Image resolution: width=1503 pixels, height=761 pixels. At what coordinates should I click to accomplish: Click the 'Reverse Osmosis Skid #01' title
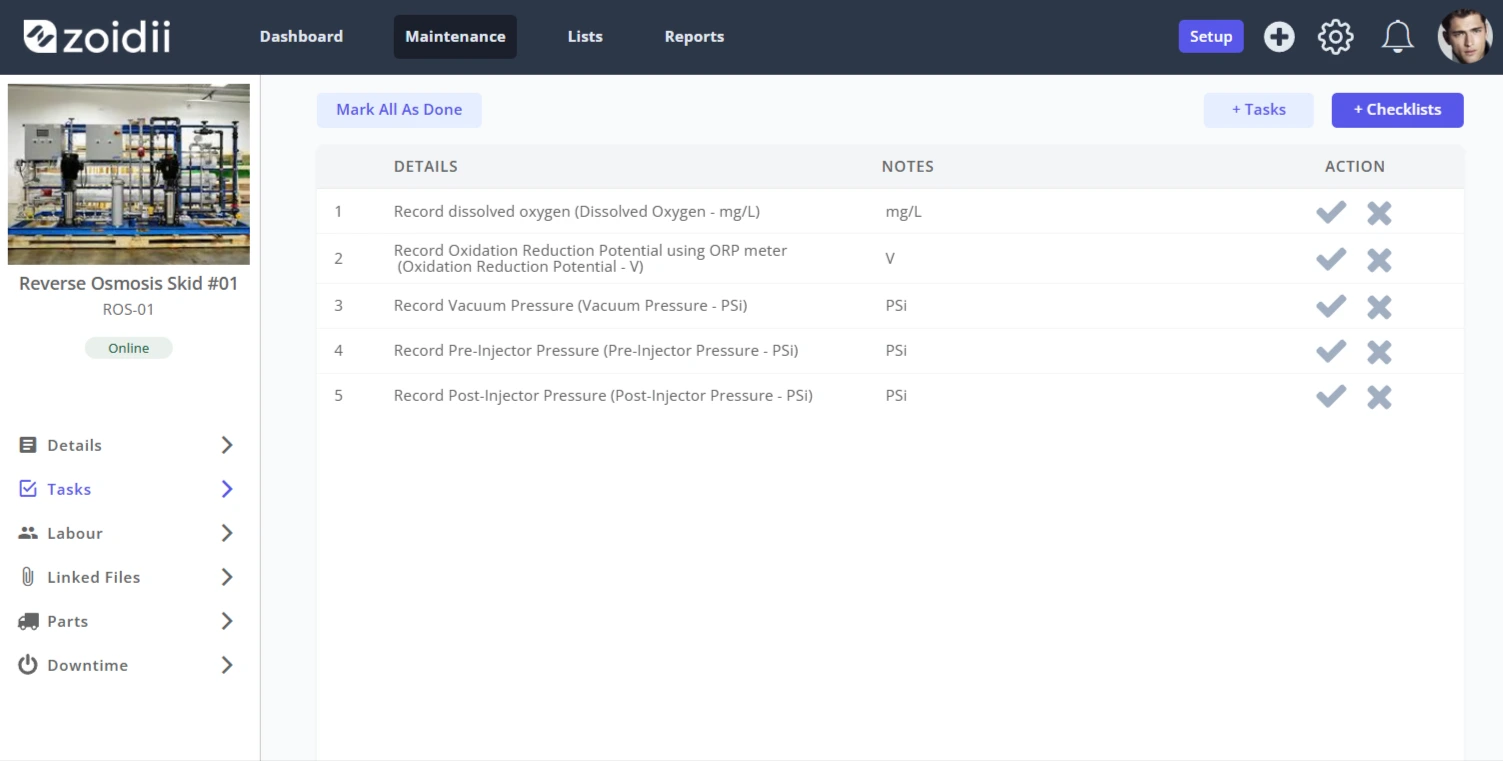[129, 283]
